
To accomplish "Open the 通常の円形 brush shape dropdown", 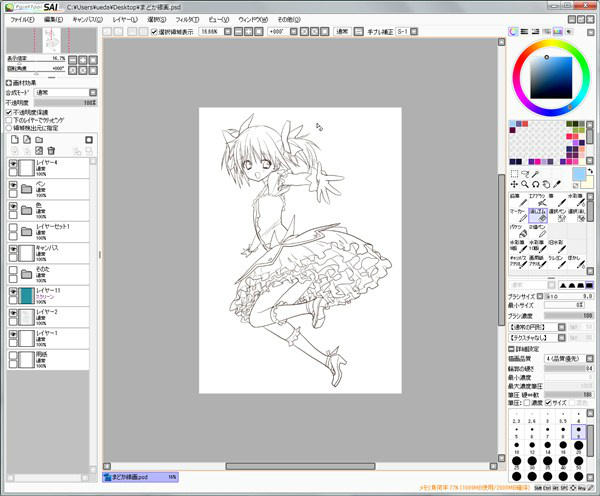I will coord(561,327).
